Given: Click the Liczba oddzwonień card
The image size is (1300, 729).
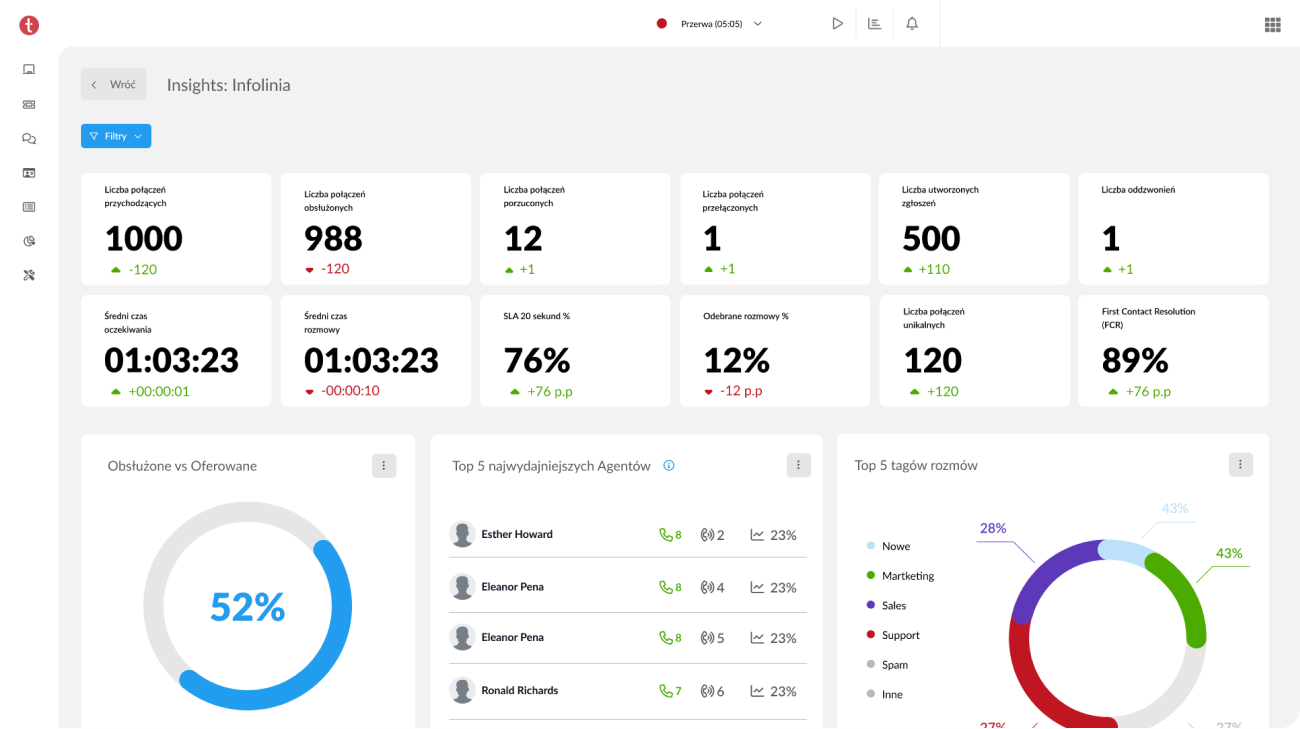Looking at the screenshot, I should tap(1173, 229).
